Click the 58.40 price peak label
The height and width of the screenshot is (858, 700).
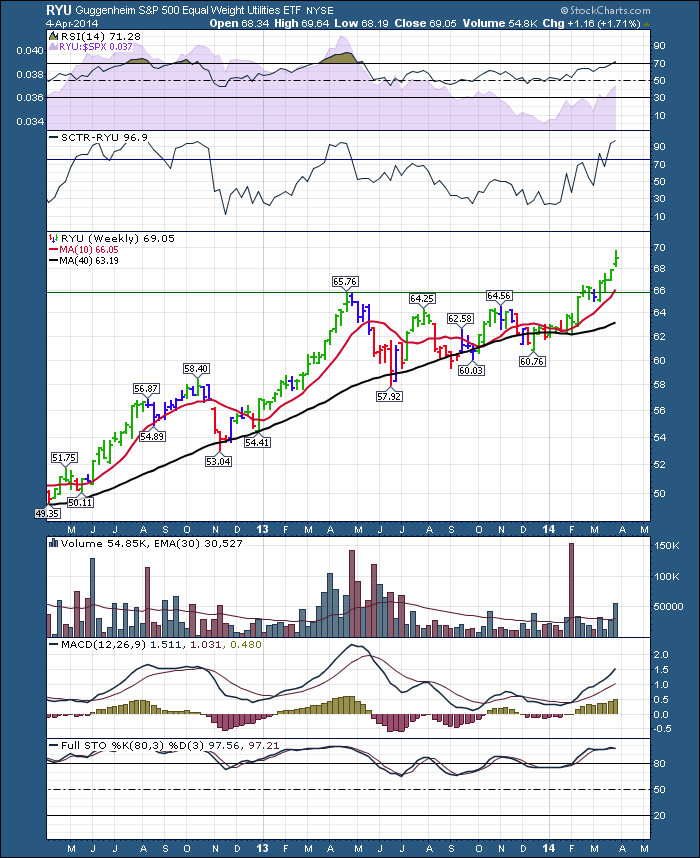coord(196,369)
